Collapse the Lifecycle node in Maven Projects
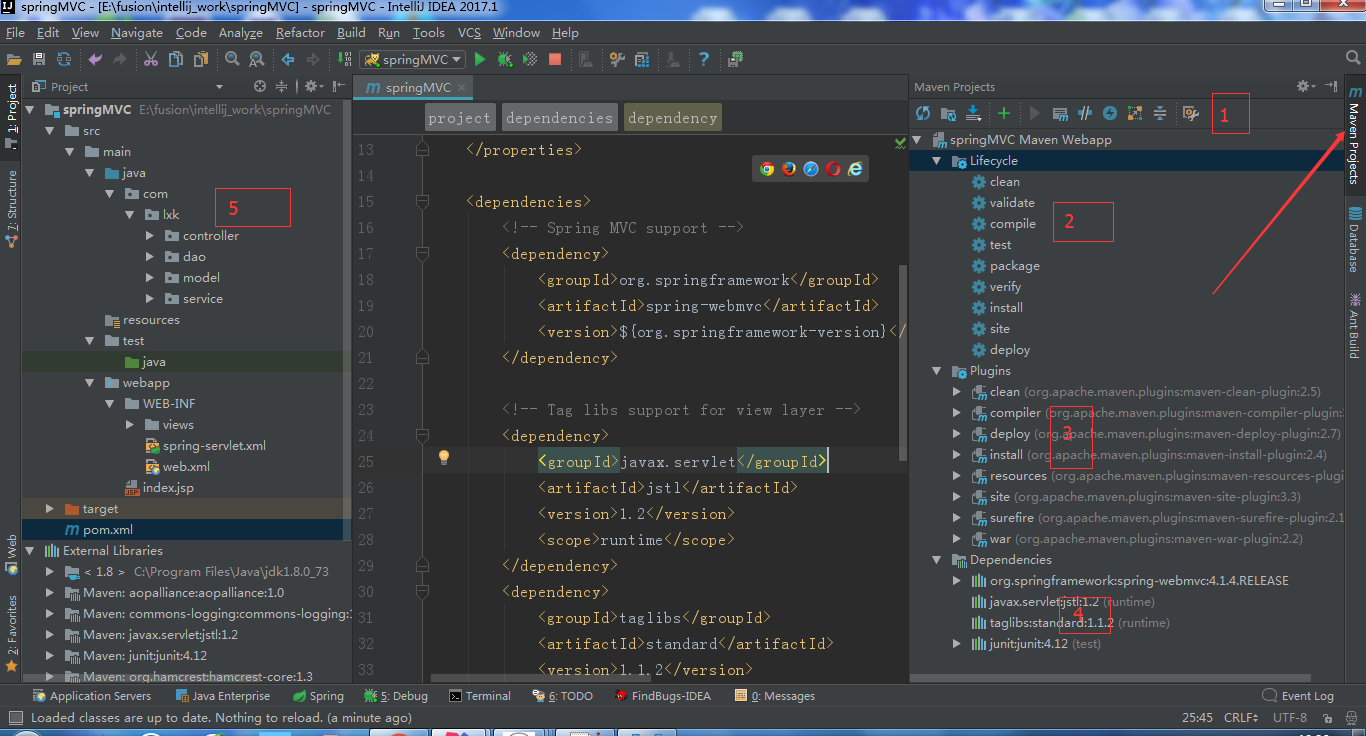 (x=937, y=160)
